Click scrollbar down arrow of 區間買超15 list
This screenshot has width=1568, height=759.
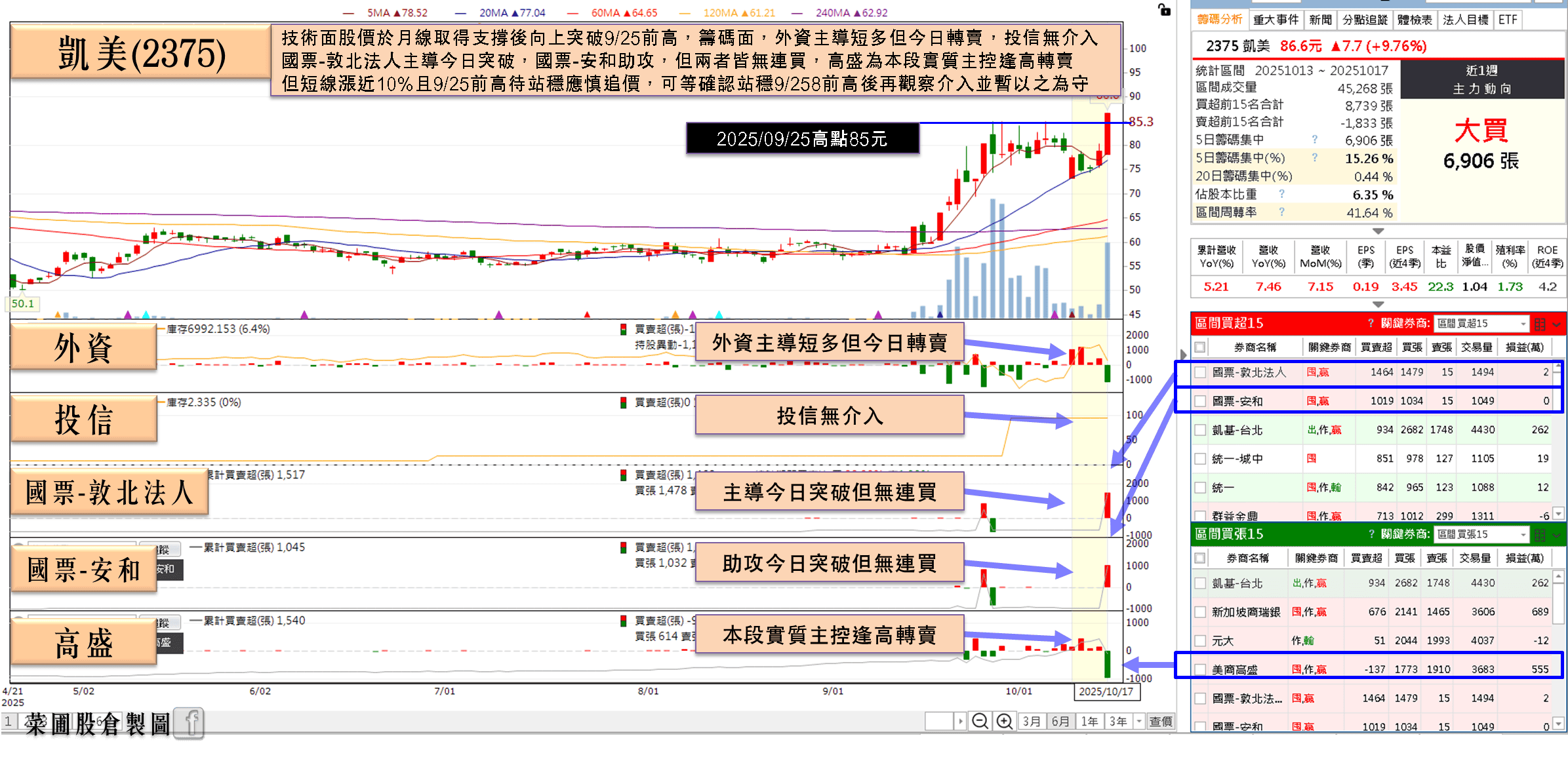pos(1559,513)
